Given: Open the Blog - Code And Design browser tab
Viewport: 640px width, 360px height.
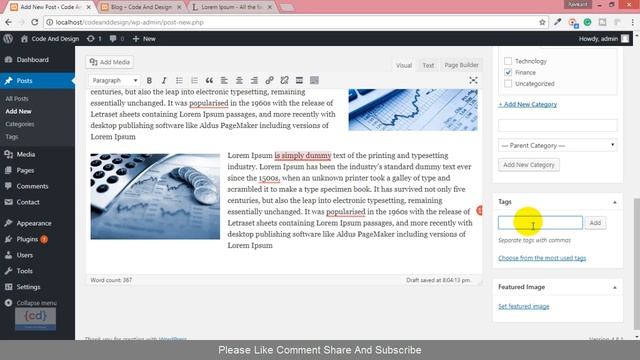Looking at the screenshot, I should (x=141, y=7).
